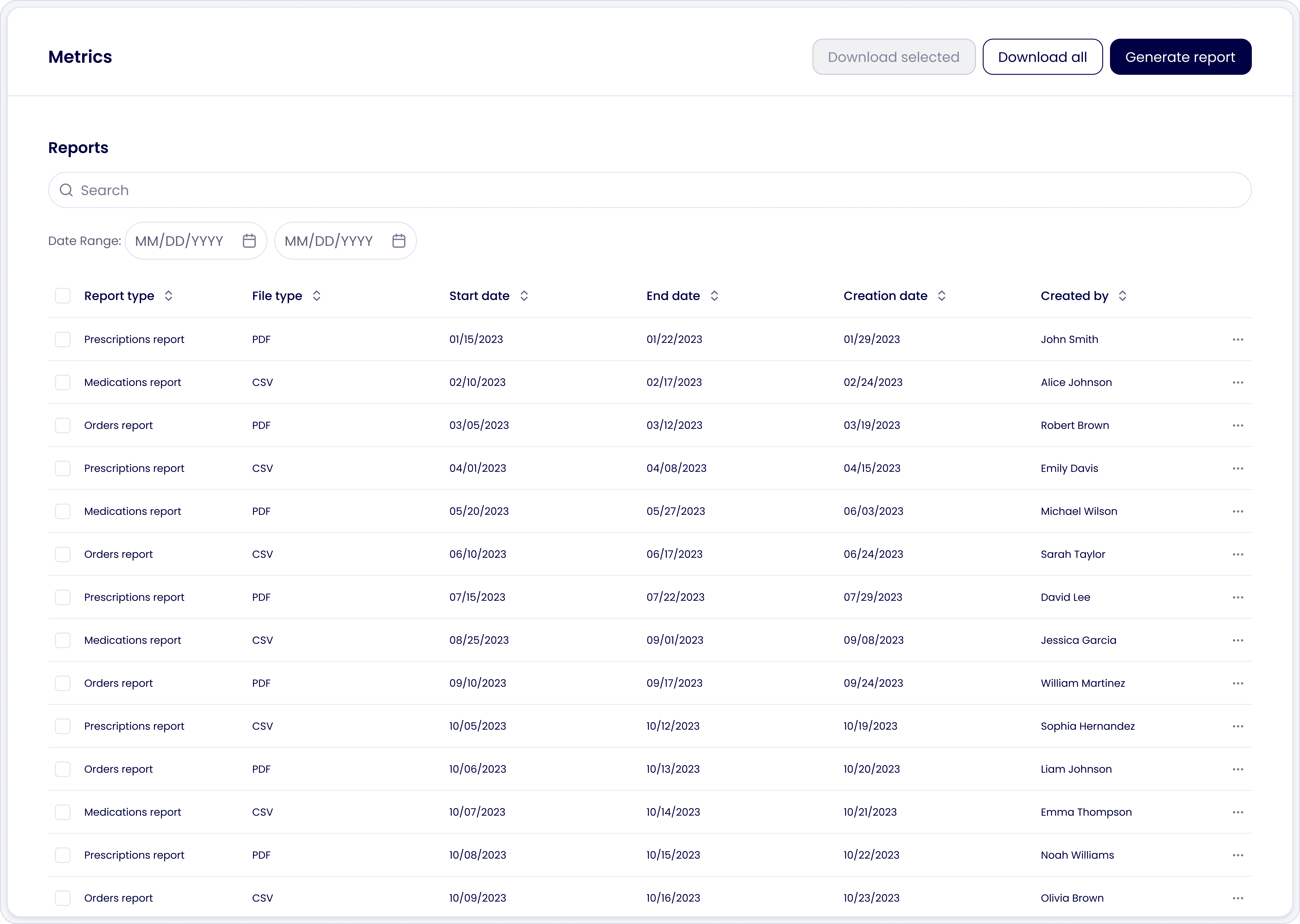
Task: Check the row created by Noah Williams
Action: (x=63, y=855)
